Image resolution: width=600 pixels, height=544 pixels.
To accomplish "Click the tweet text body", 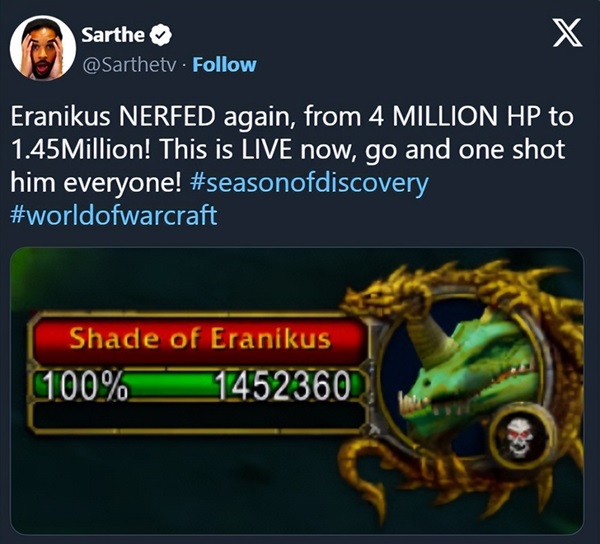I will coord(292,165).
